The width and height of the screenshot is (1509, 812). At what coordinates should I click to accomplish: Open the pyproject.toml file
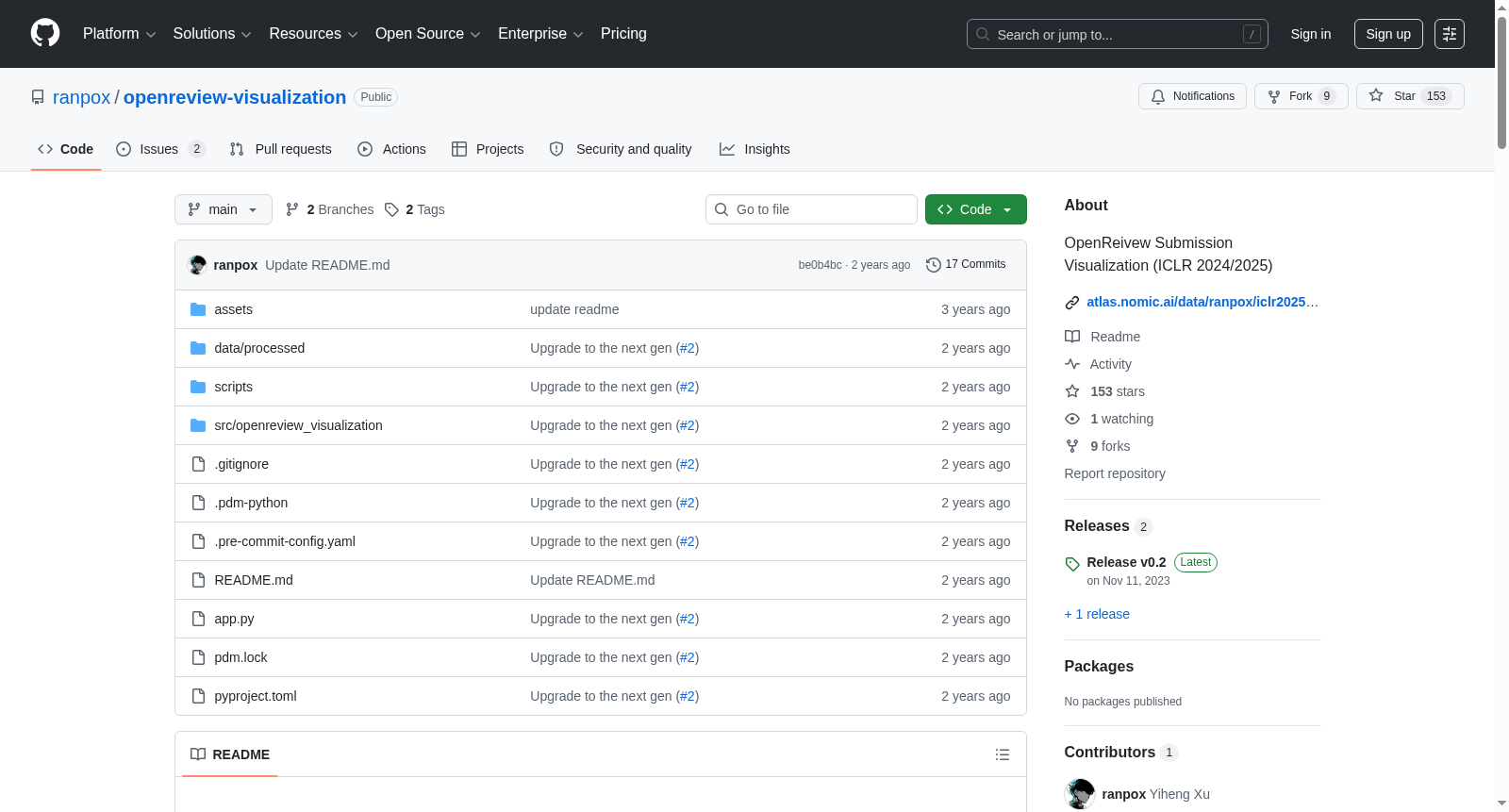[256, 696]
